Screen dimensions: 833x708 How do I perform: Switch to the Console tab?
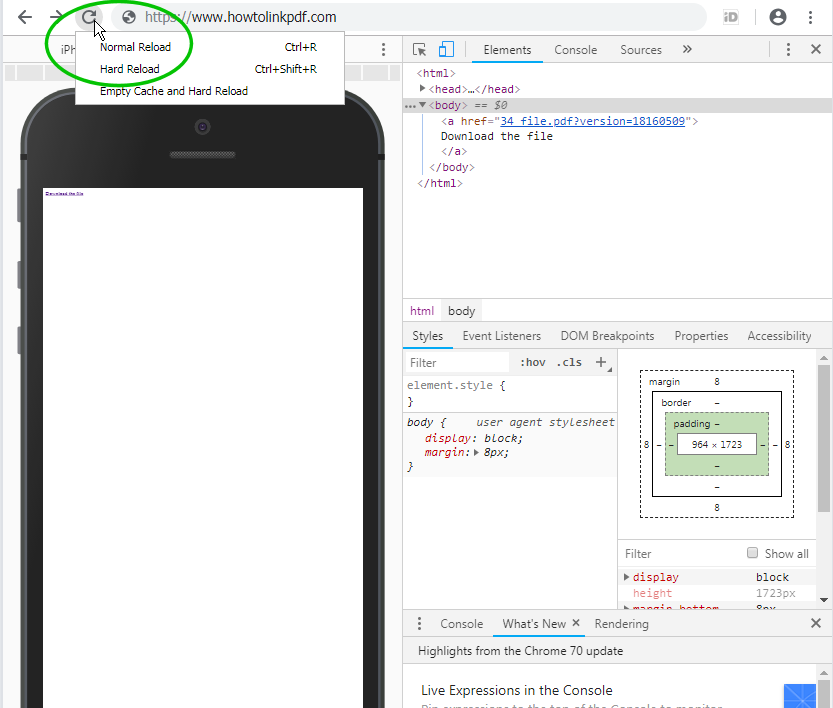point(575,50)
